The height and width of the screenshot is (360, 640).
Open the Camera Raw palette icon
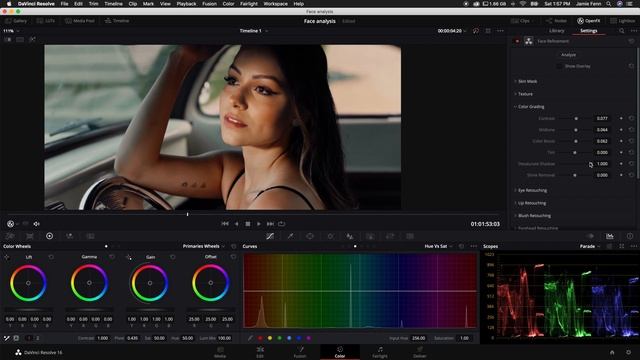pos(10,236)
